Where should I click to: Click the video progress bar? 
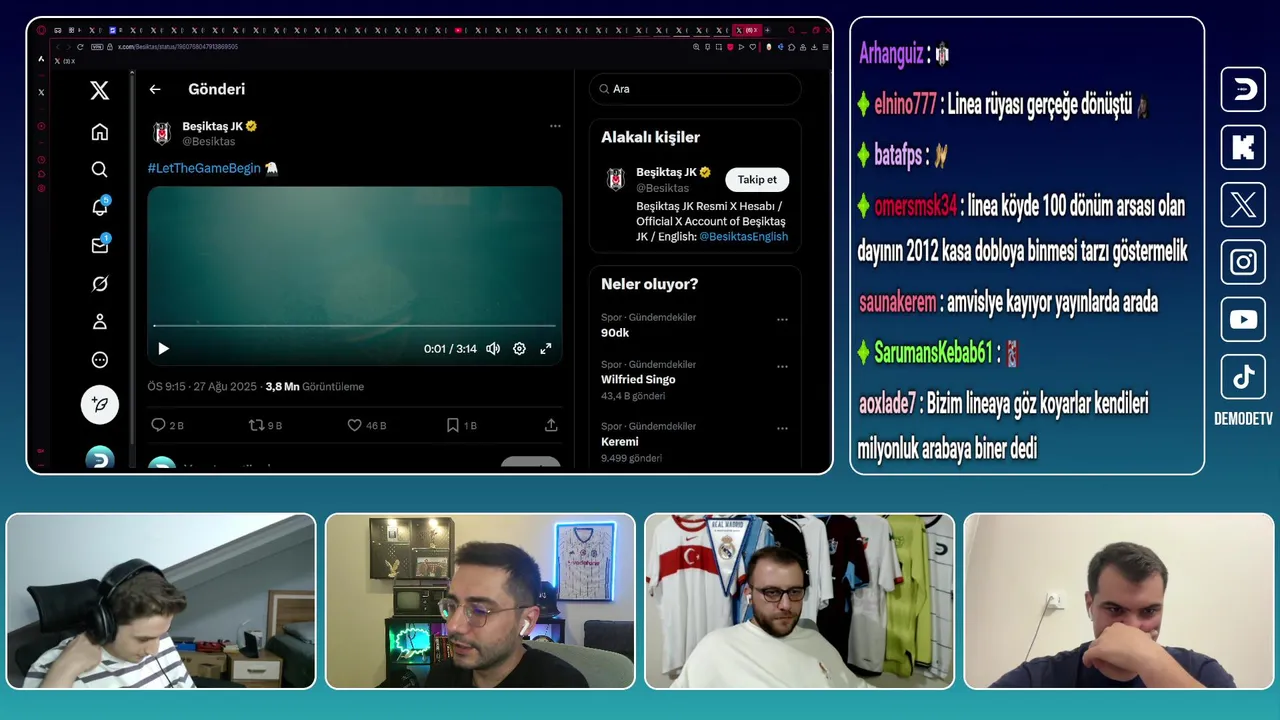pos(355,326)
